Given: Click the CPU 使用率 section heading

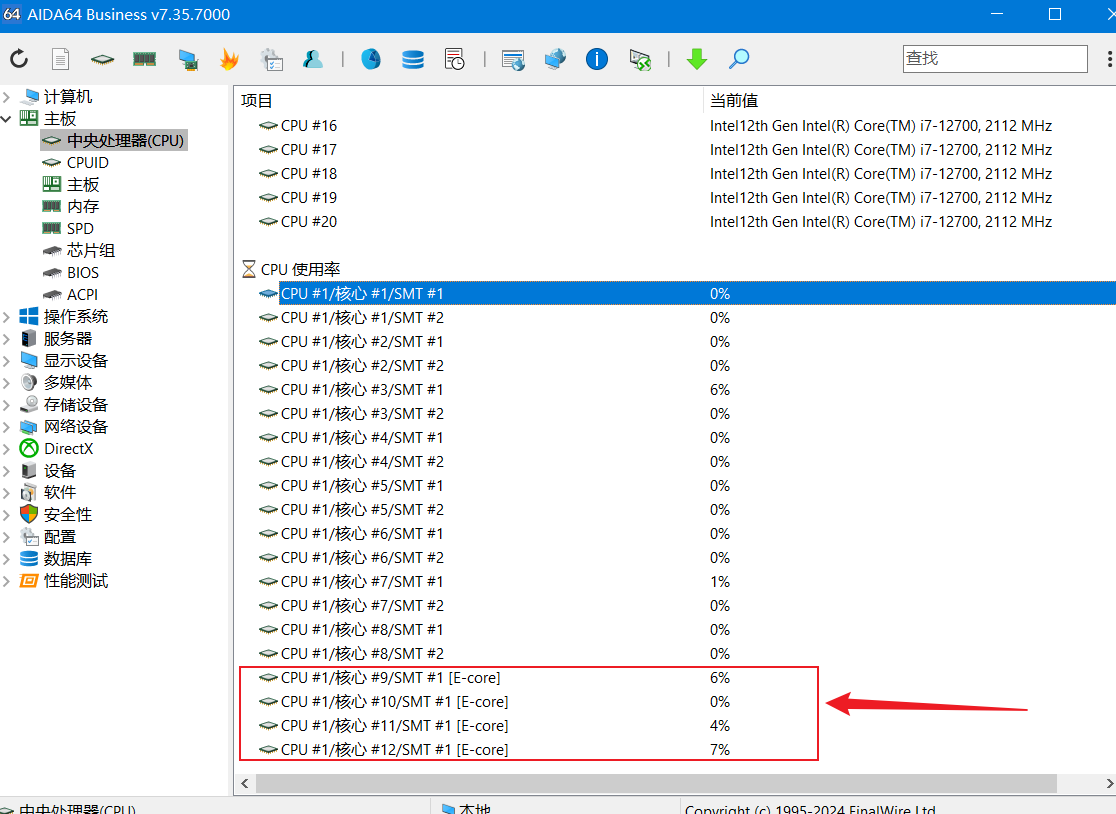Looking at the screenshot, I should (300, 270).
